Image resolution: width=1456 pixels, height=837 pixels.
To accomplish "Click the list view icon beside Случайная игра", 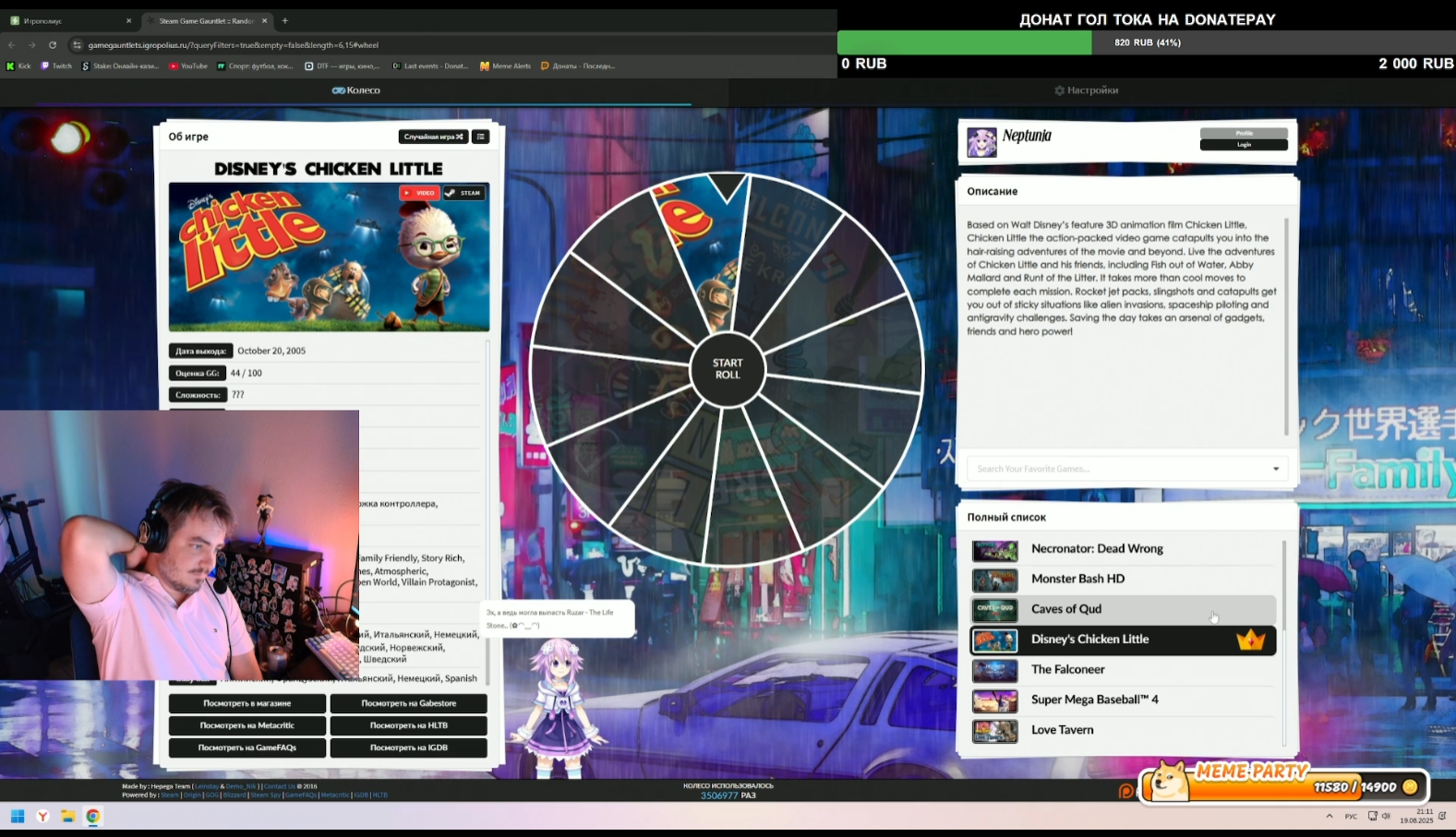I will [x=480, y=137].
